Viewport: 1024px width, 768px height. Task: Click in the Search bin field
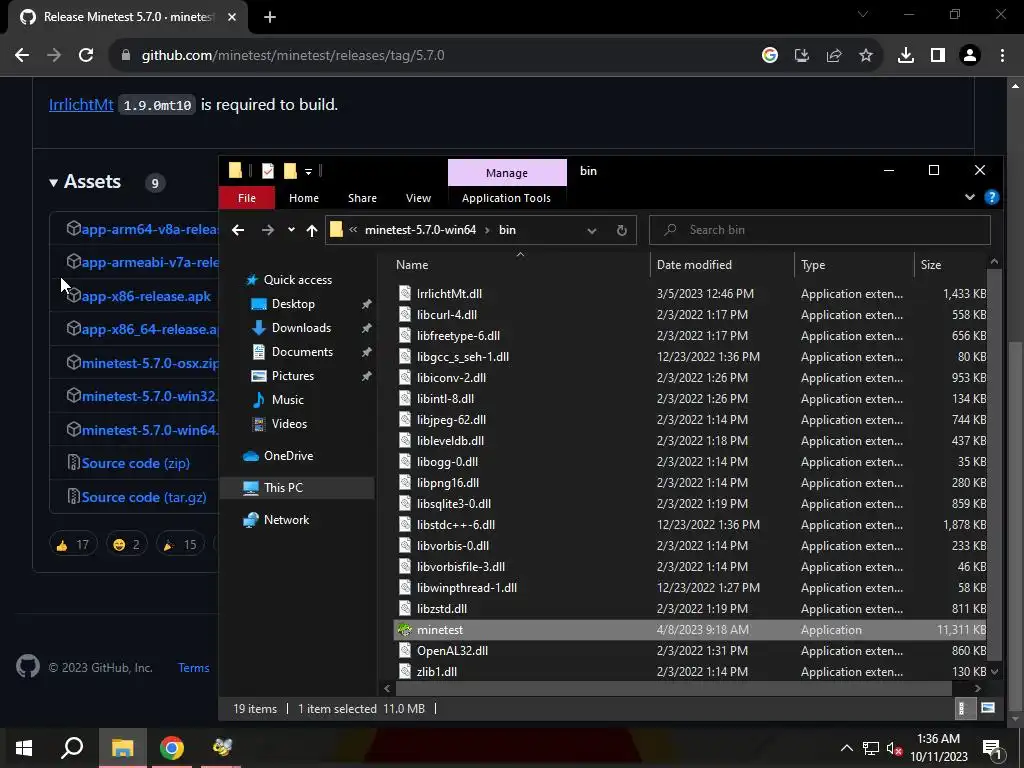pyautogui.click(x=820, y=230)
